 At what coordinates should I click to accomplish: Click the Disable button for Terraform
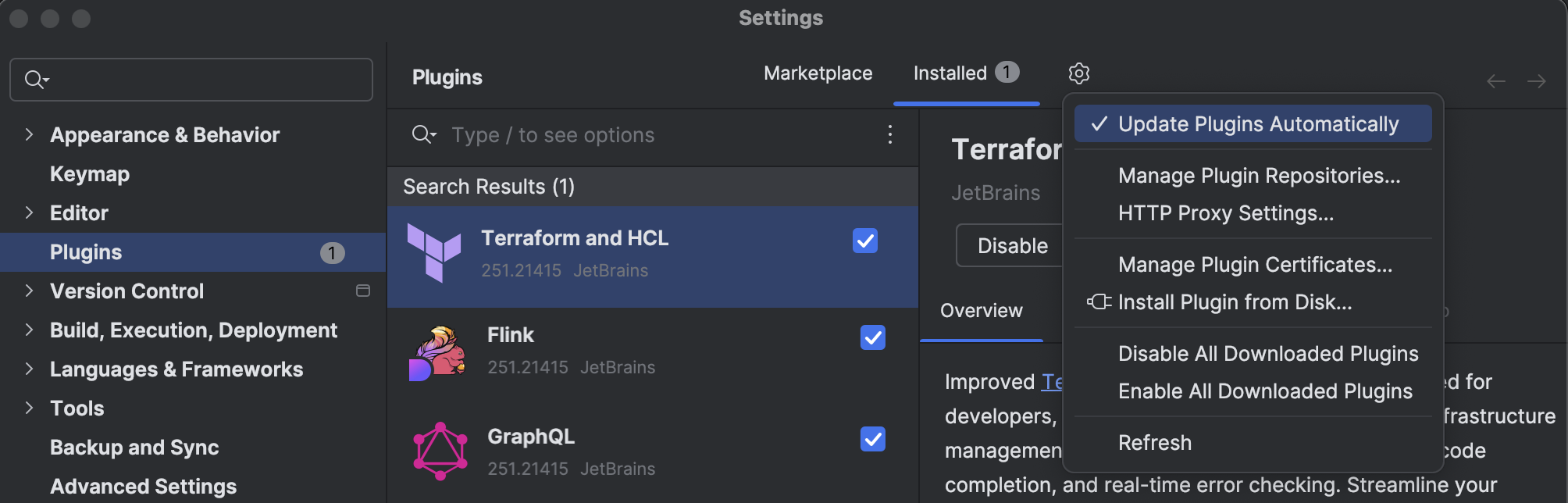pos(1010,245)
